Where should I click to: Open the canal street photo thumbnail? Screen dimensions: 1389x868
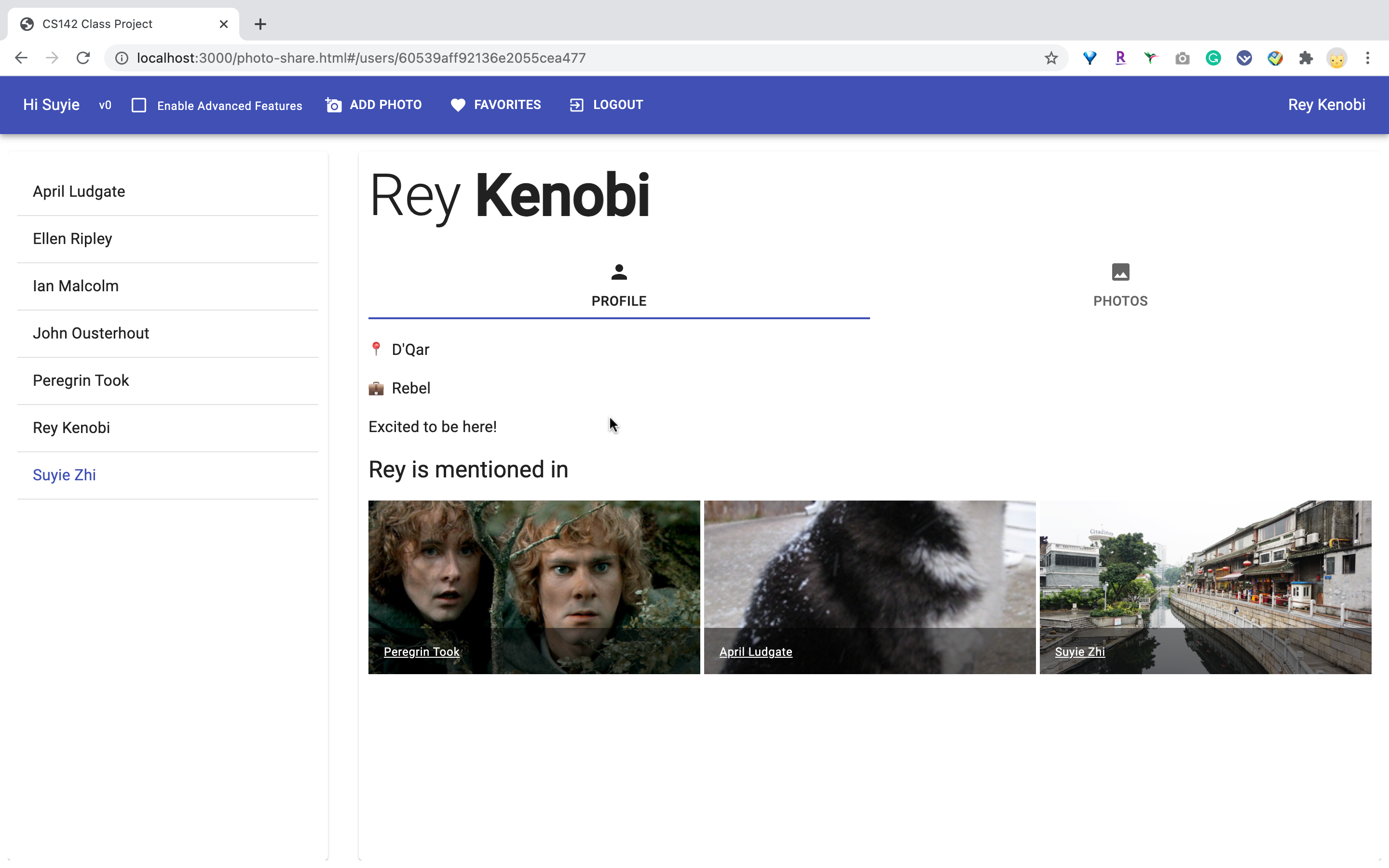tap(1205, 587)
